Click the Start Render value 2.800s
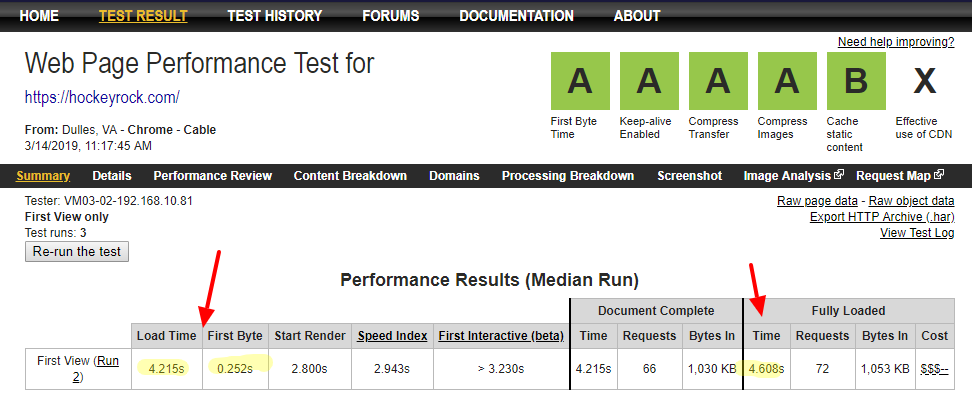 coord(309,369)
